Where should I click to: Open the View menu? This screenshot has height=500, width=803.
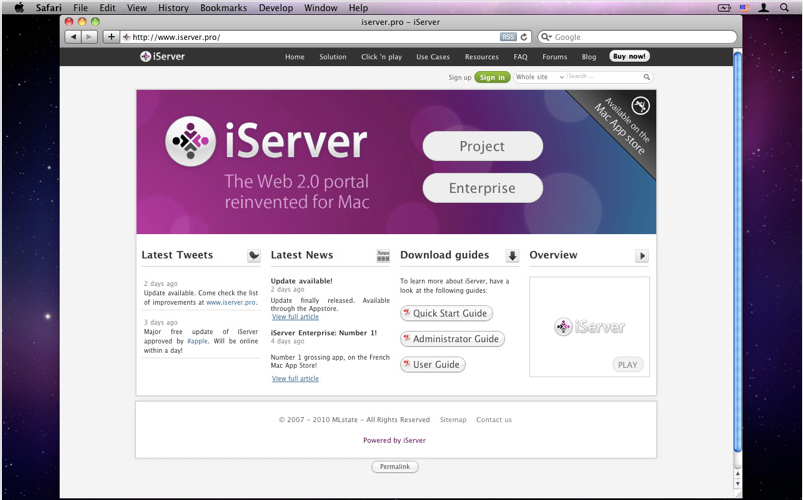tap(137, 8)
